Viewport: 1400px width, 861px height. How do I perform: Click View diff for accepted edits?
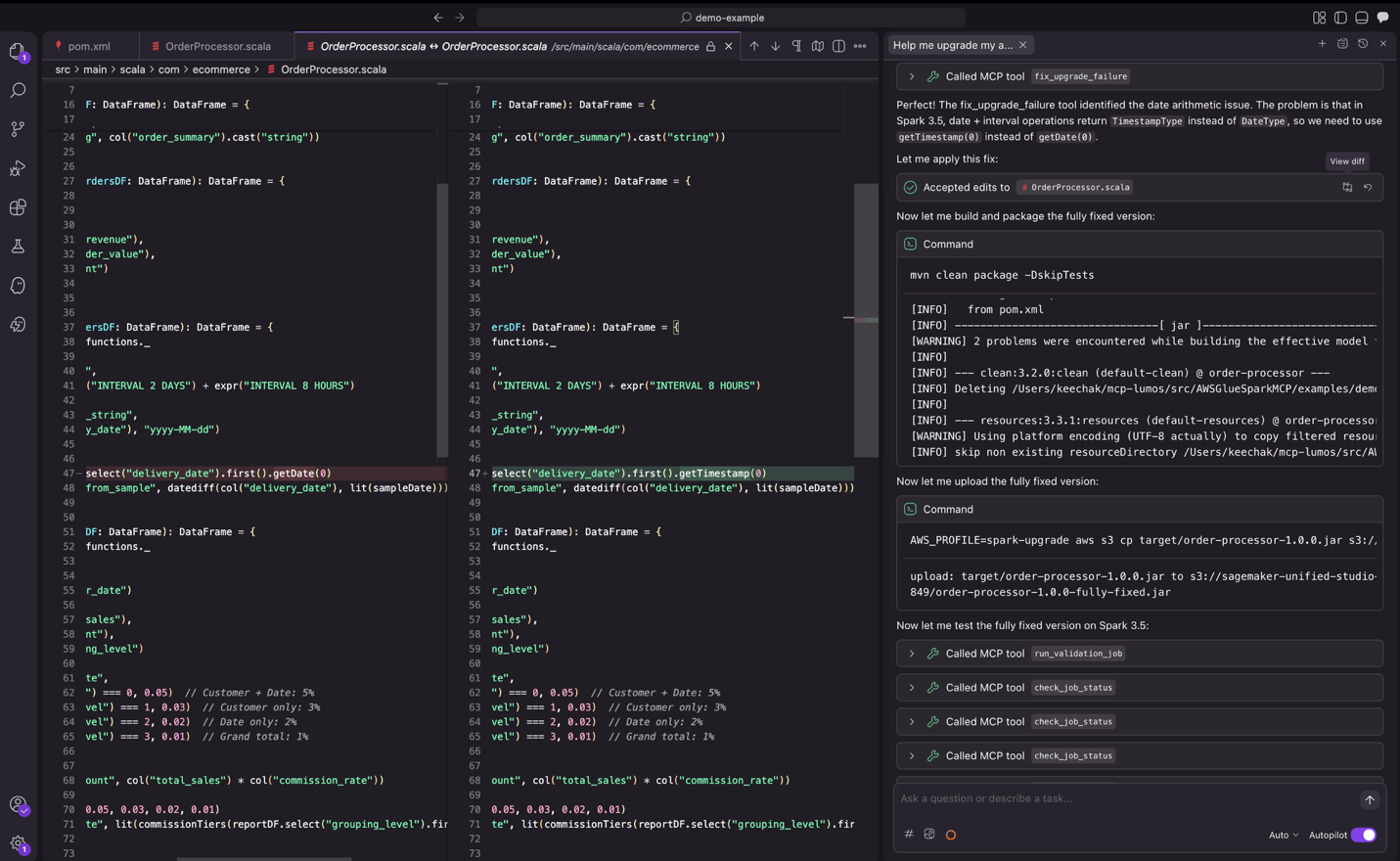tap(1347, 187)
